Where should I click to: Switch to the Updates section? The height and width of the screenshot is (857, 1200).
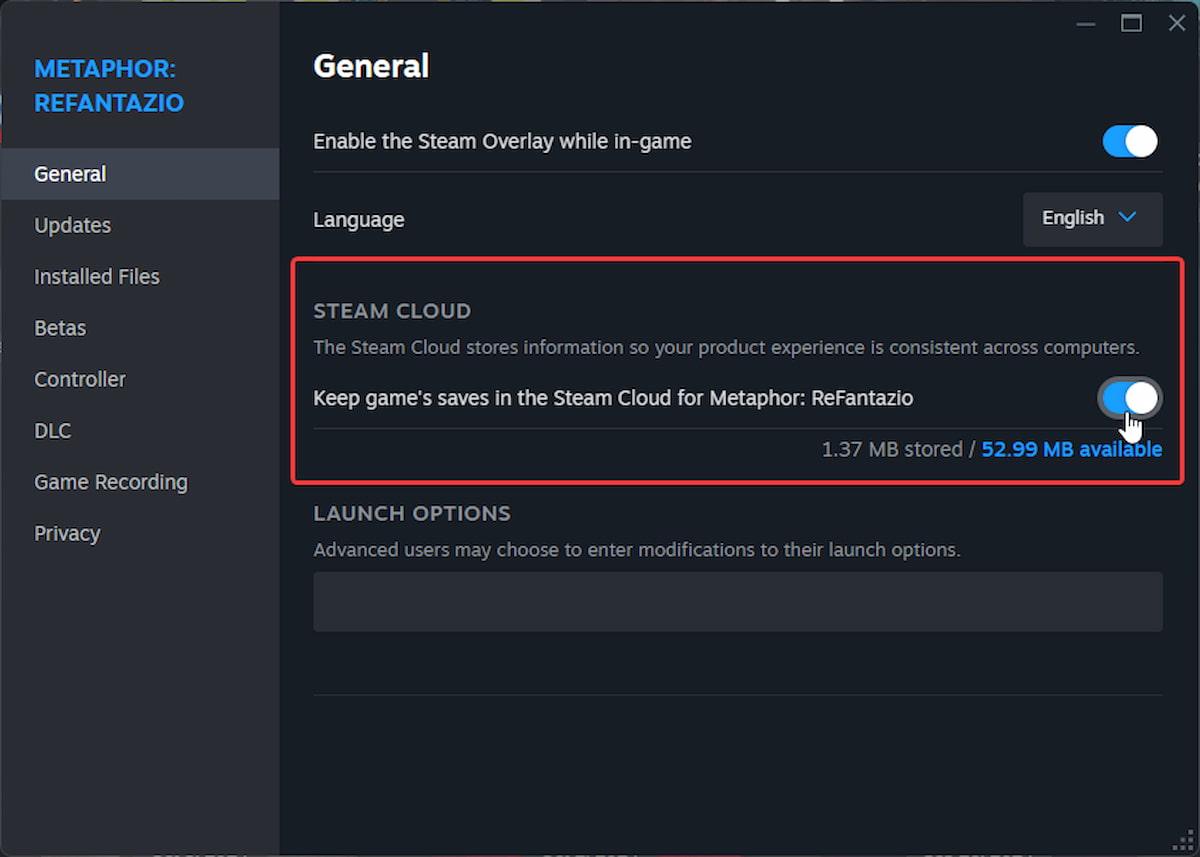[x=72, y=225]
